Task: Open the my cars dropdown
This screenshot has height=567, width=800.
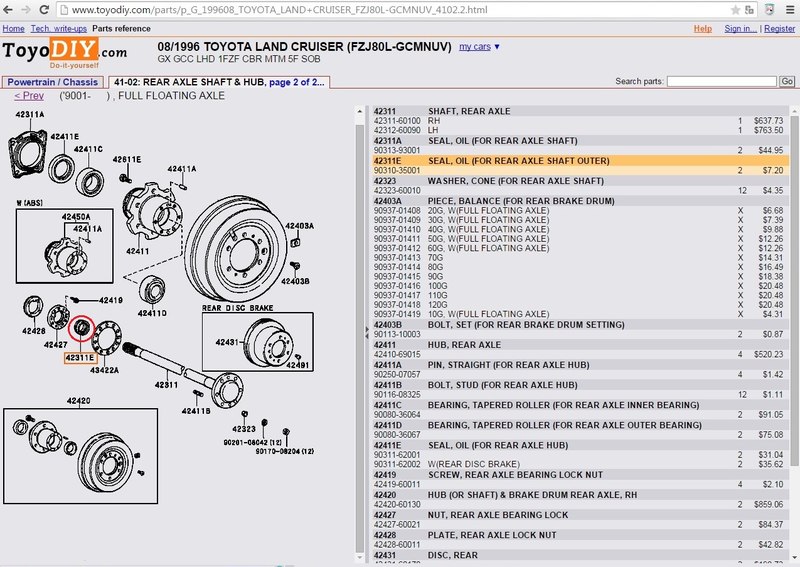Action: pos(479,46)
